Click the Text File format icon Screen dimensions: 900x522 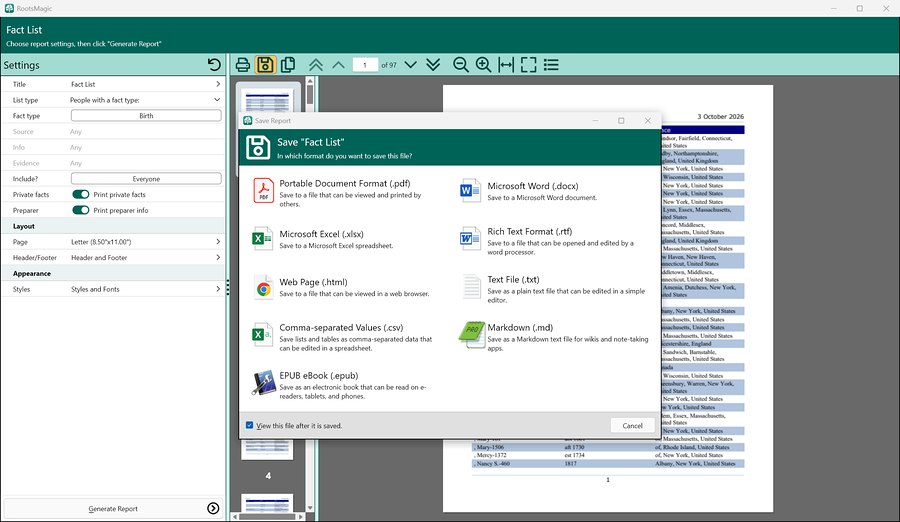tap(472, 287)
